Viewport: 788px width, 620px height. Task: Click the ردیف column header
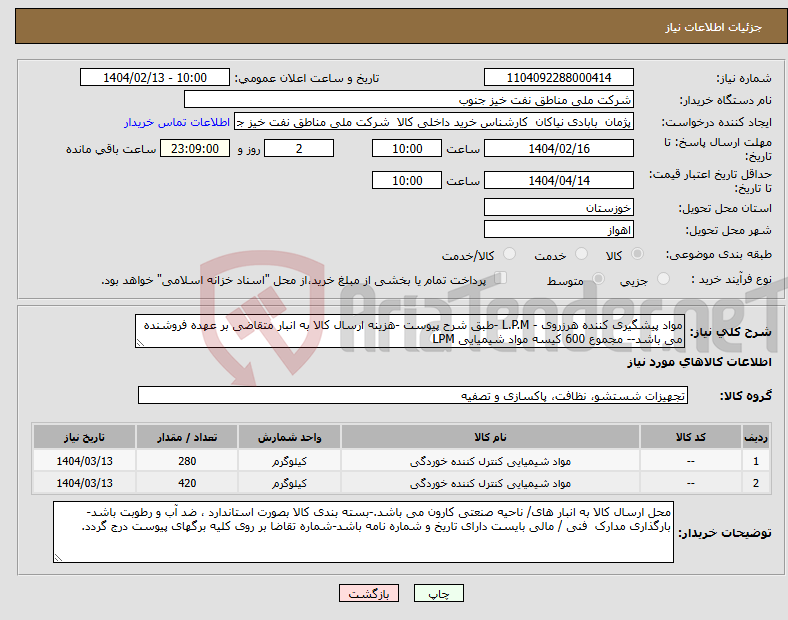[x=756, y=437]
